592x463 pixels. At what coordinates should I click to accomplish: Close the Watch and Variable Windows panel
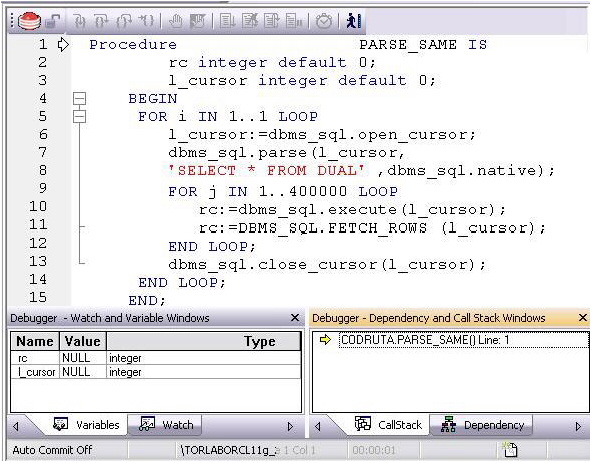(x=295, y=318)
